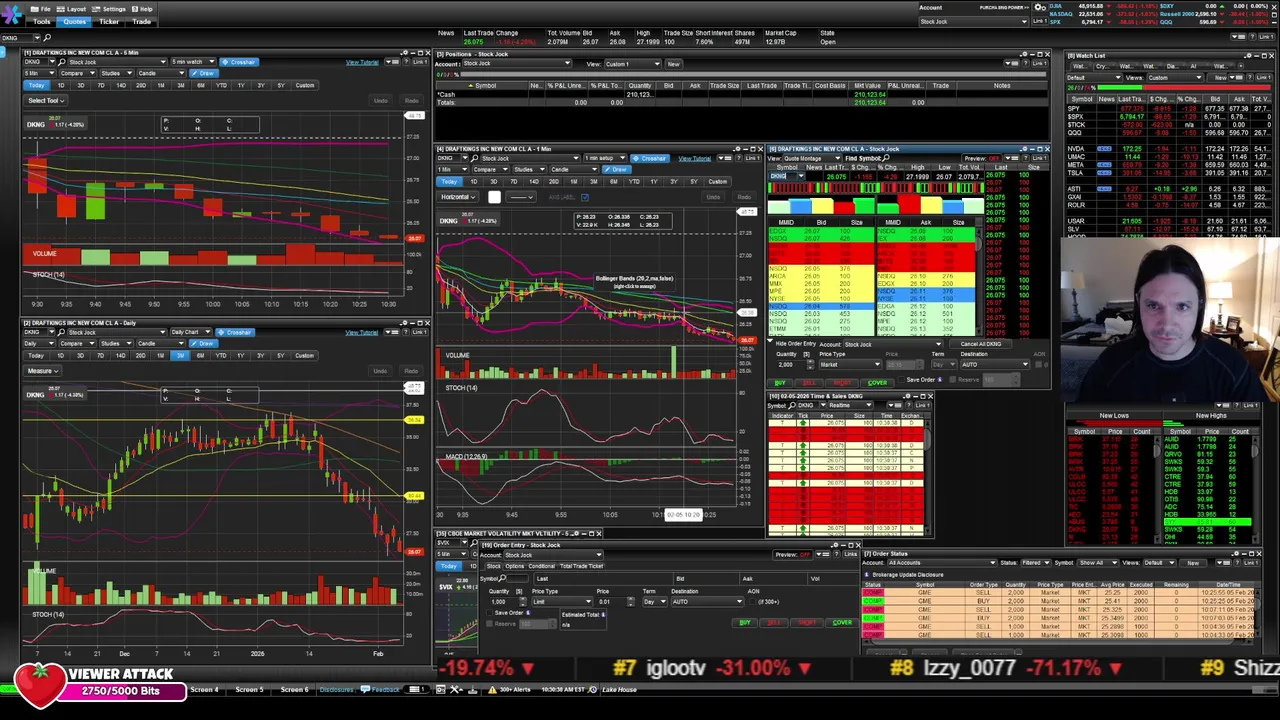Toggle Axis Label checkbox in 1 Min chart
Image resolution: width=1280 pixels, height=720 pixels.
585,197
